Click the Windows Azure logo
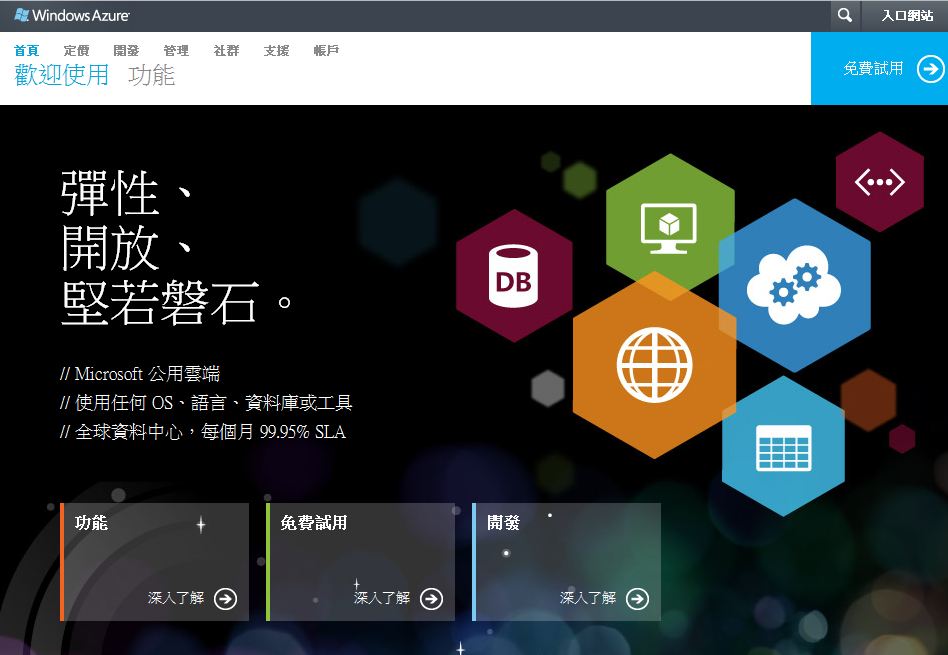This screenshot has width=948, height=655. pos(71,15)
